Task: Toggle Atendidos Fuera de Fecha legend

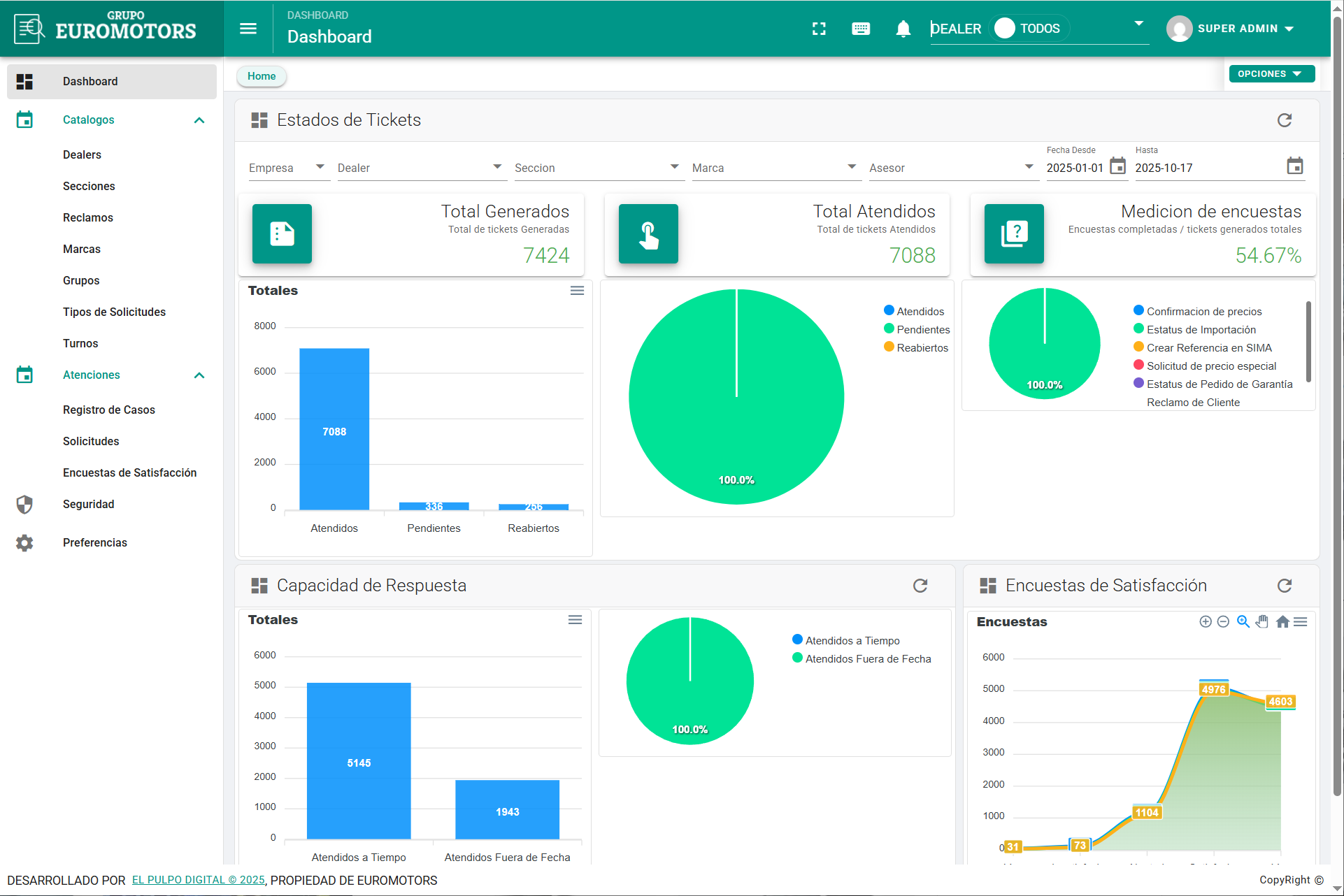Action: click(x=867, y=659)
